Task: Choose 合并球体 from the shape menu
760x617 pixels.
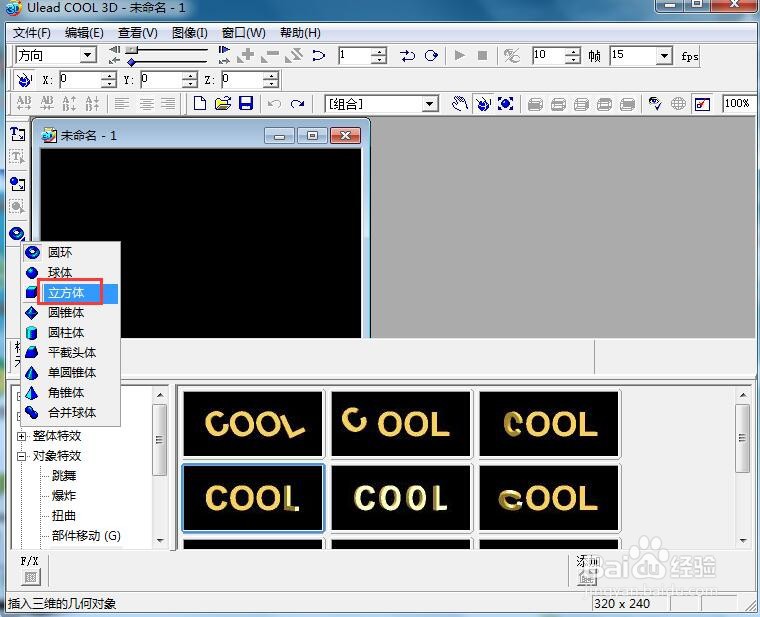Action: (x=71, y=412)
